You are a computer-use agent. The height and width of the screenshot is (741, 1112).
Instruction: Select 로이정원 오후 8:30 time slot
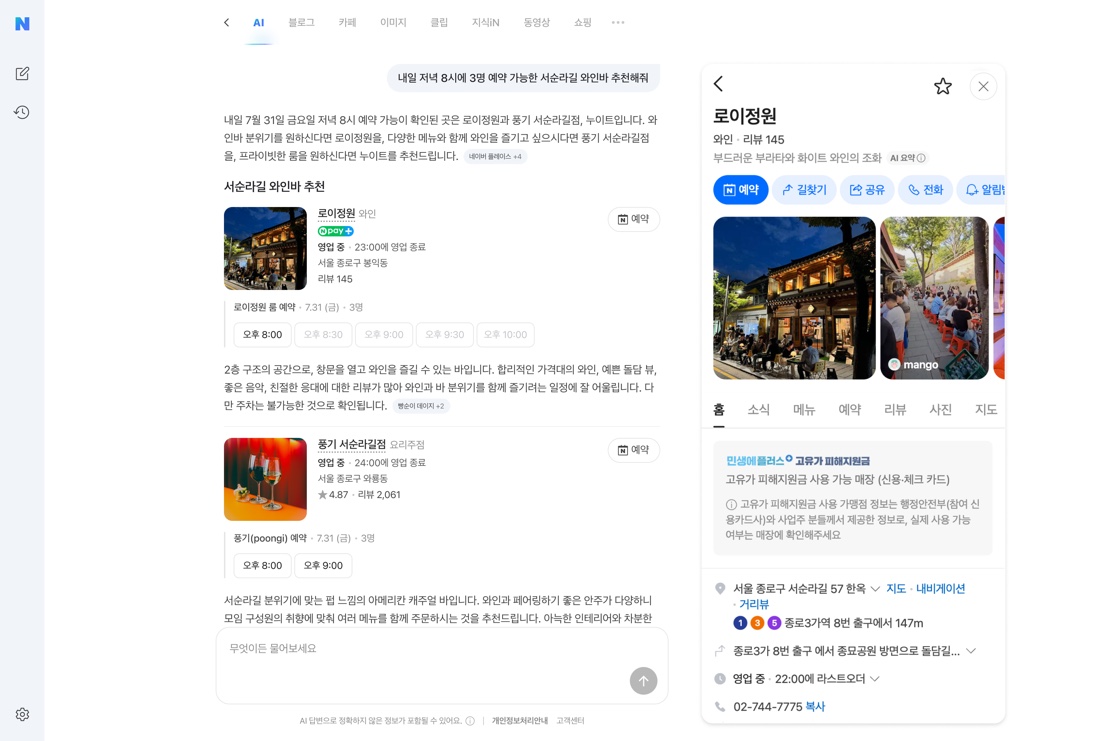(323, 335)
